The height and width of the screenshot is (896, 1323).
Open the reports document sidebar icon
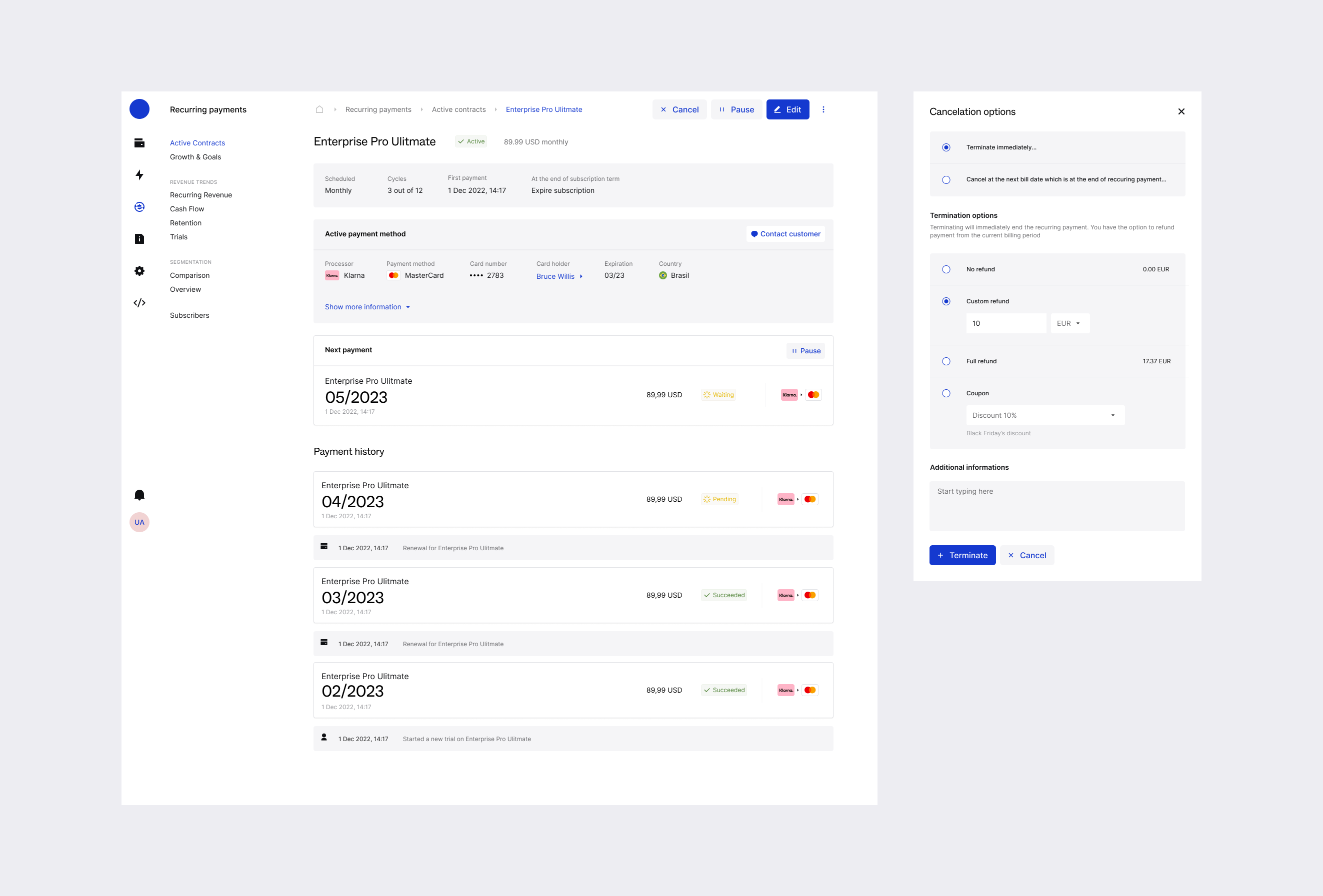(139, 239)
